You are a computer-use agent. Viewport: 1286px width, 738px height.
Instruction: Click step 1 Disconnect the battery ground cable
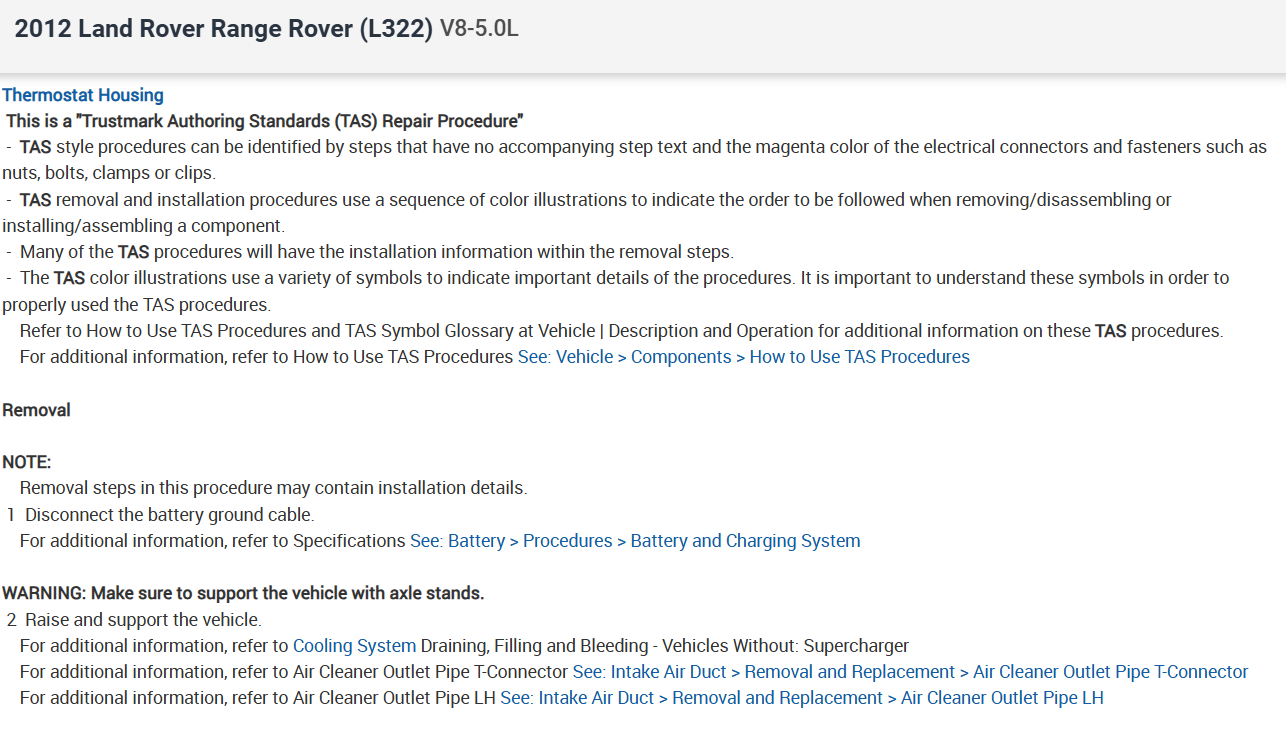[169, 515]
